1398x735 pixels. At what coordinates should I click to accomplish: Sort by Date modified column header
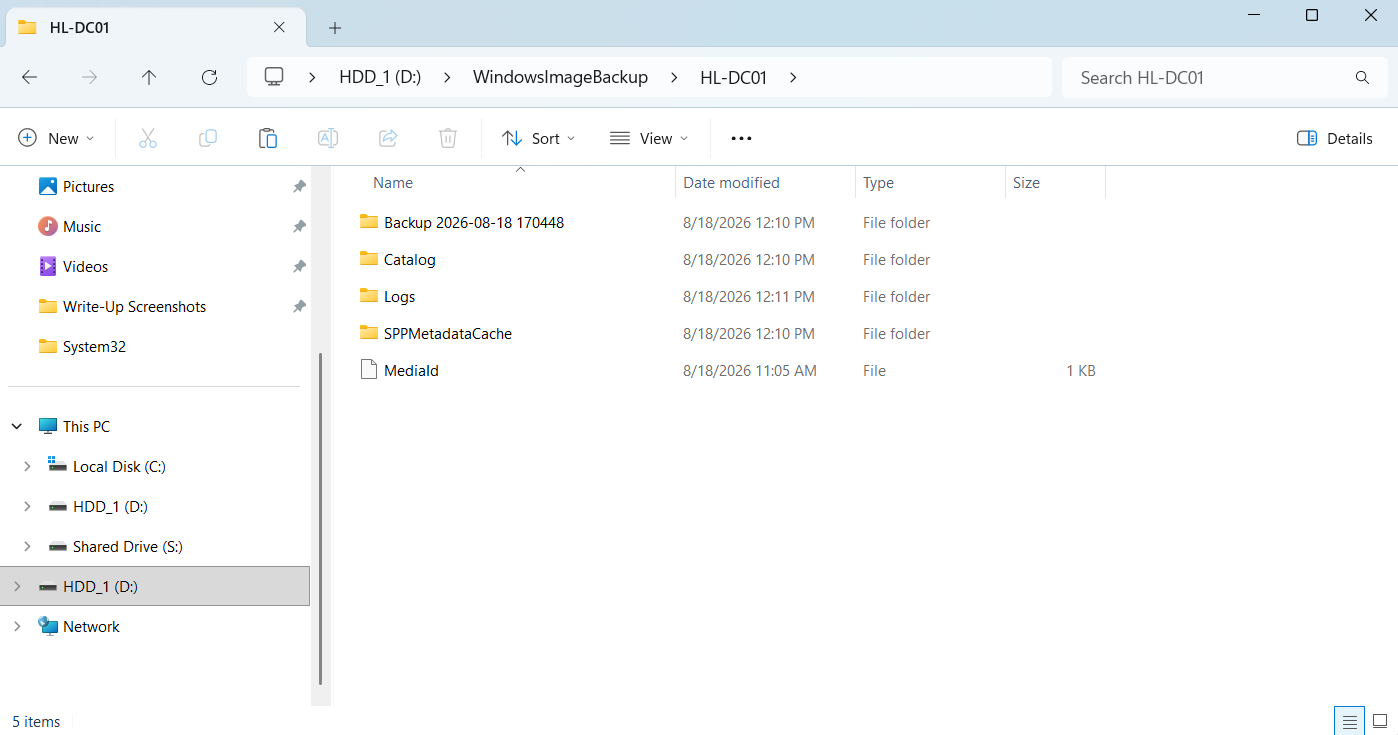pyautogui.click(x=731, y=183)
